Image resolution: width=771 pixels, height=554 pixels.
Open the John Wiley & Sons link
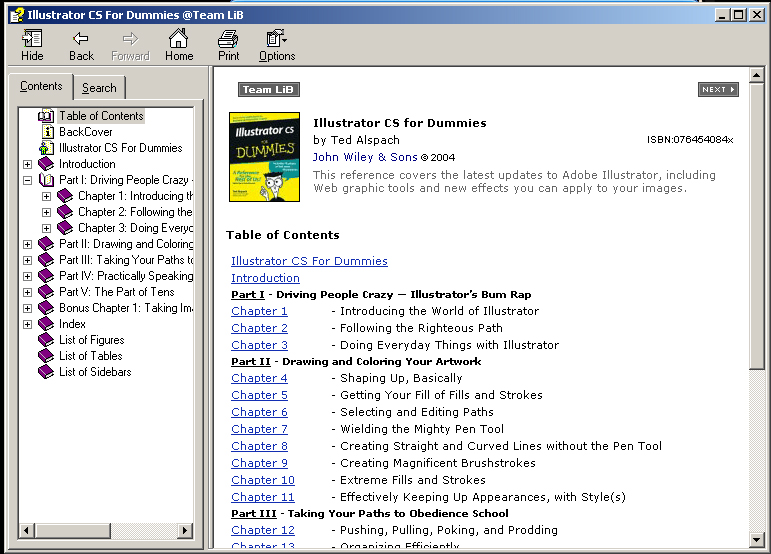pyautogui.click(x=365, y=157)
